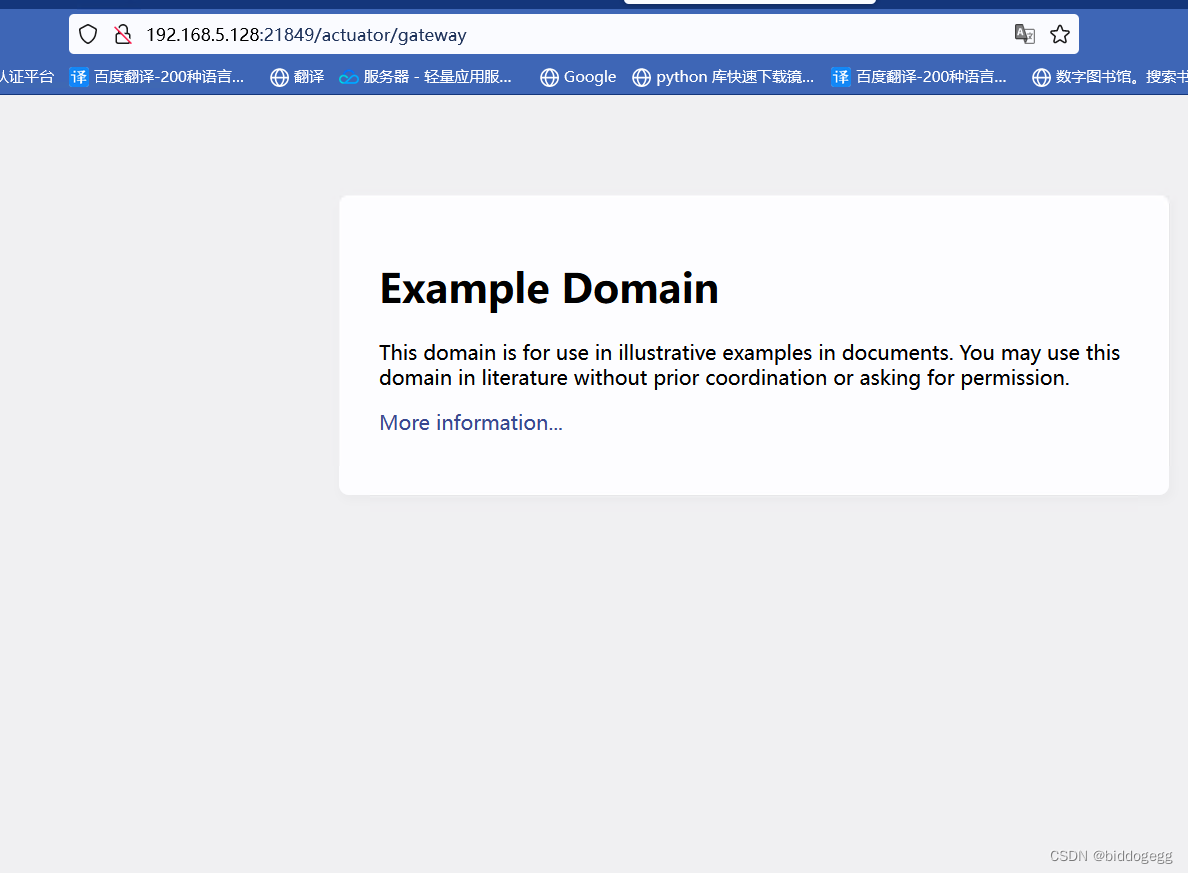1188x873 pixels.
Task: Focus the address bar URL field
Action: click(x=574, y=34)
